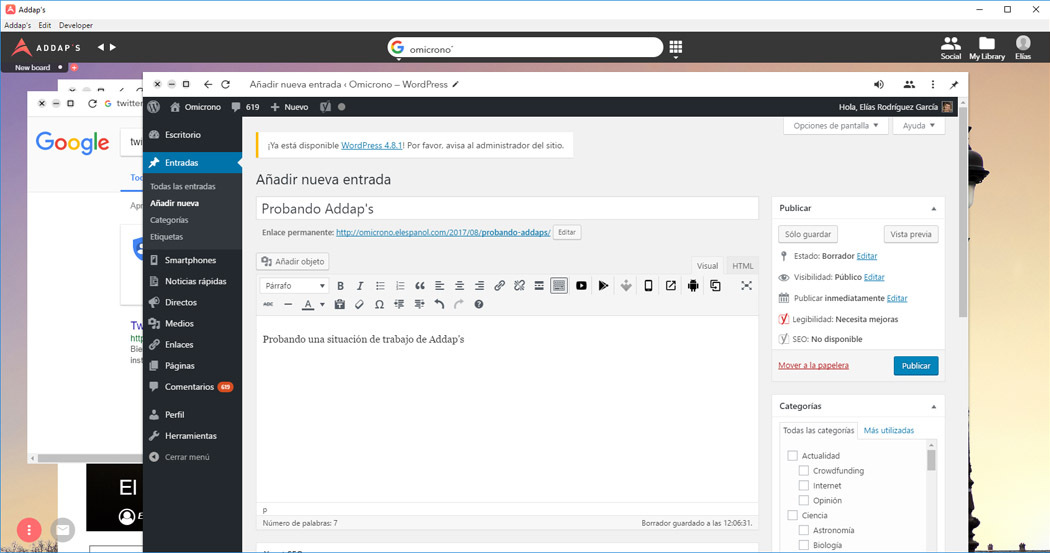Open the Addap's apps grid icon

[676, 47]
